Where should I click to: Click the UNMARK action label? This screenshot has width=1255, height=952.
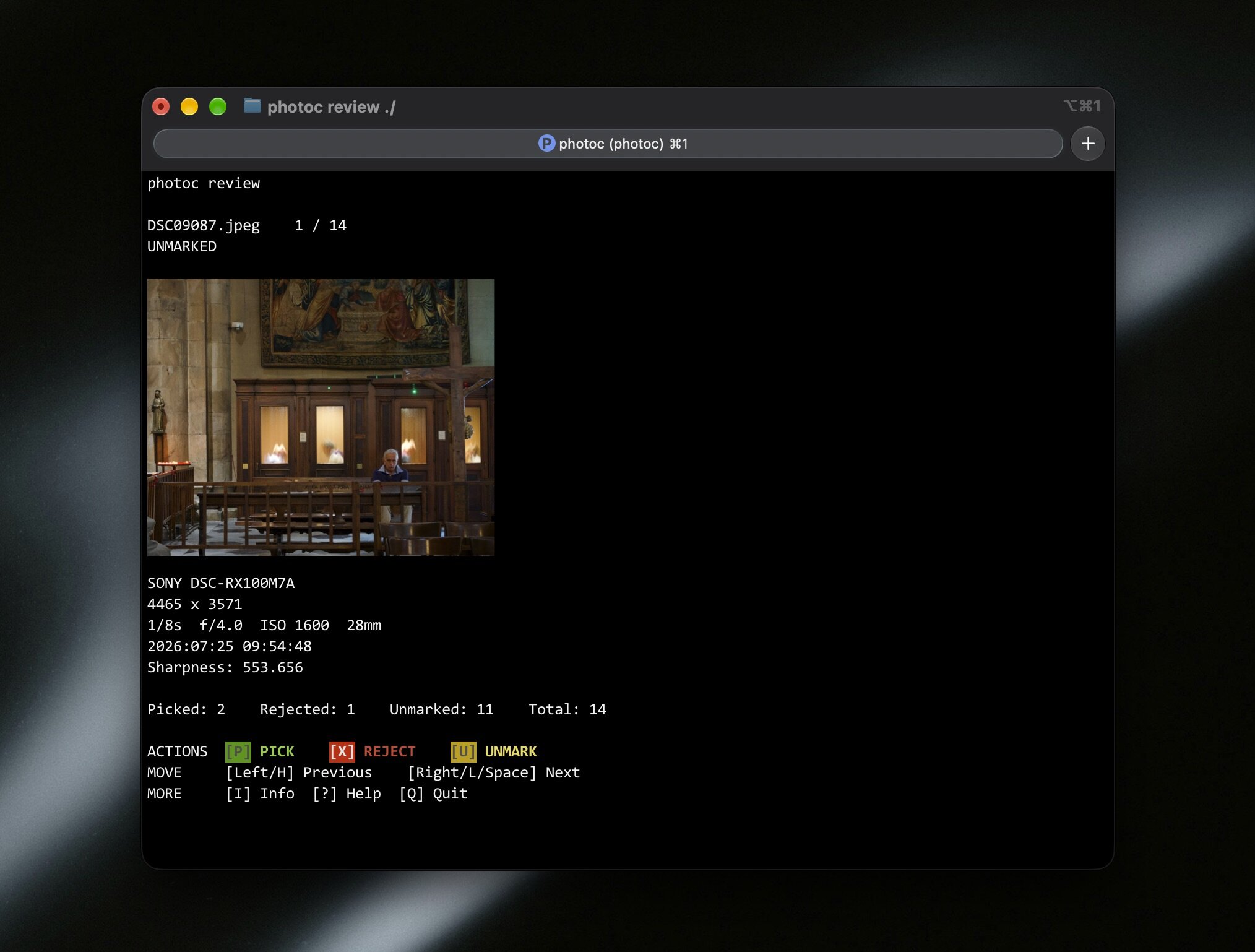coord(511,751)
